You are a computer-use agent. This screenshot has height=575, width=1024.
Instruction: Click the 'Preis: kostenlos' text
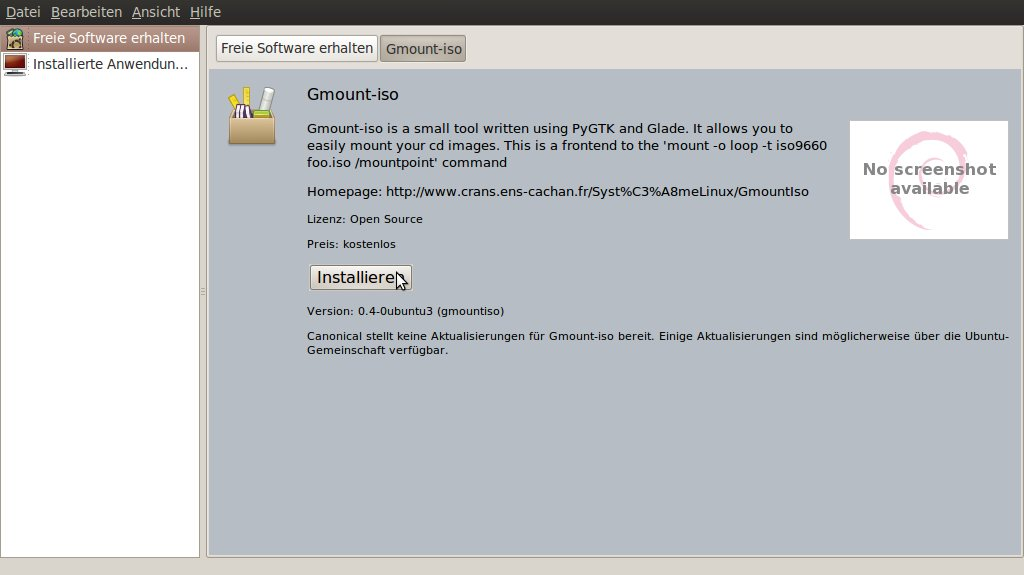coord(351,244)
